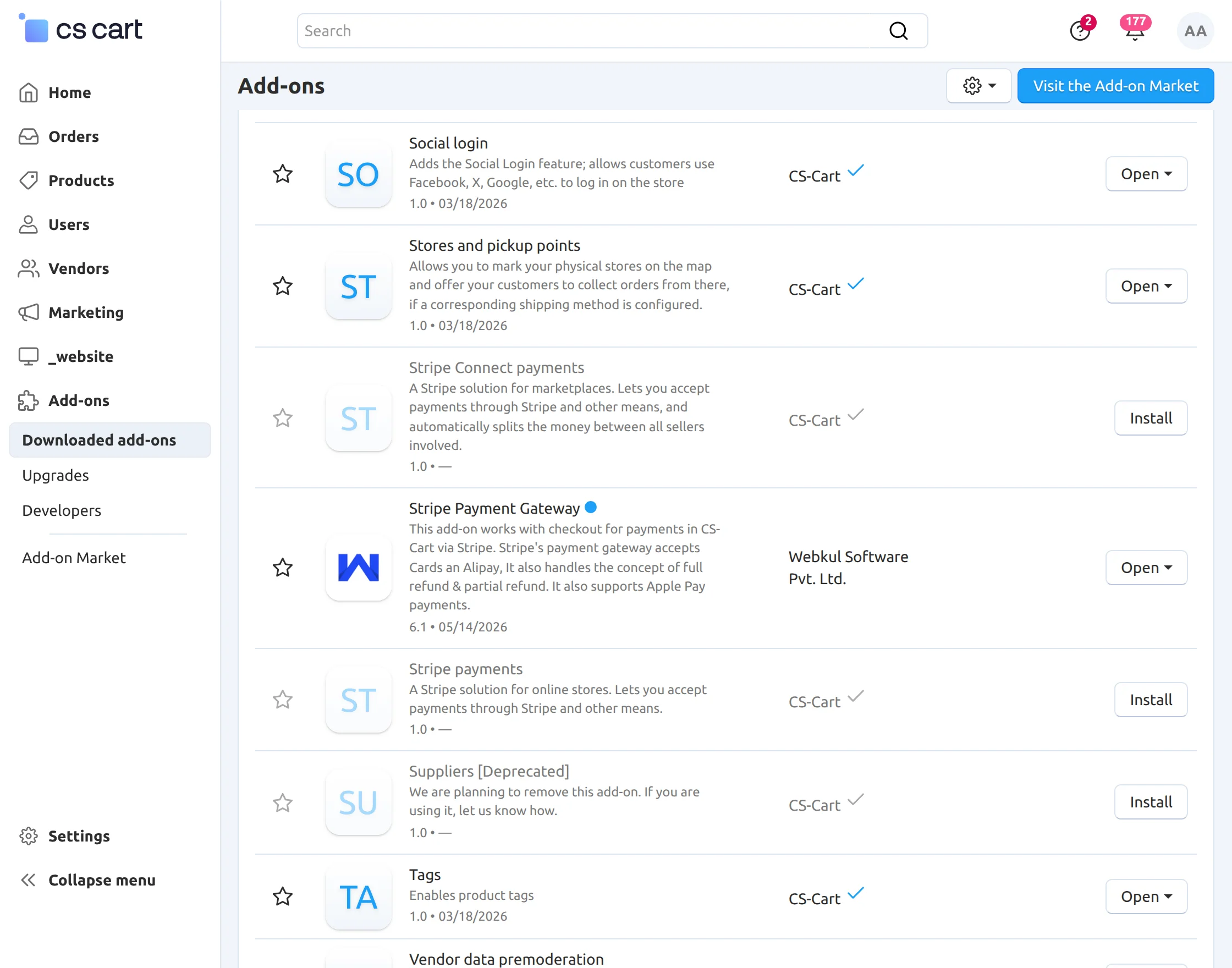Click the Users person icon
The width and height of the screenshot is (1232, 968).
[29, 224]
